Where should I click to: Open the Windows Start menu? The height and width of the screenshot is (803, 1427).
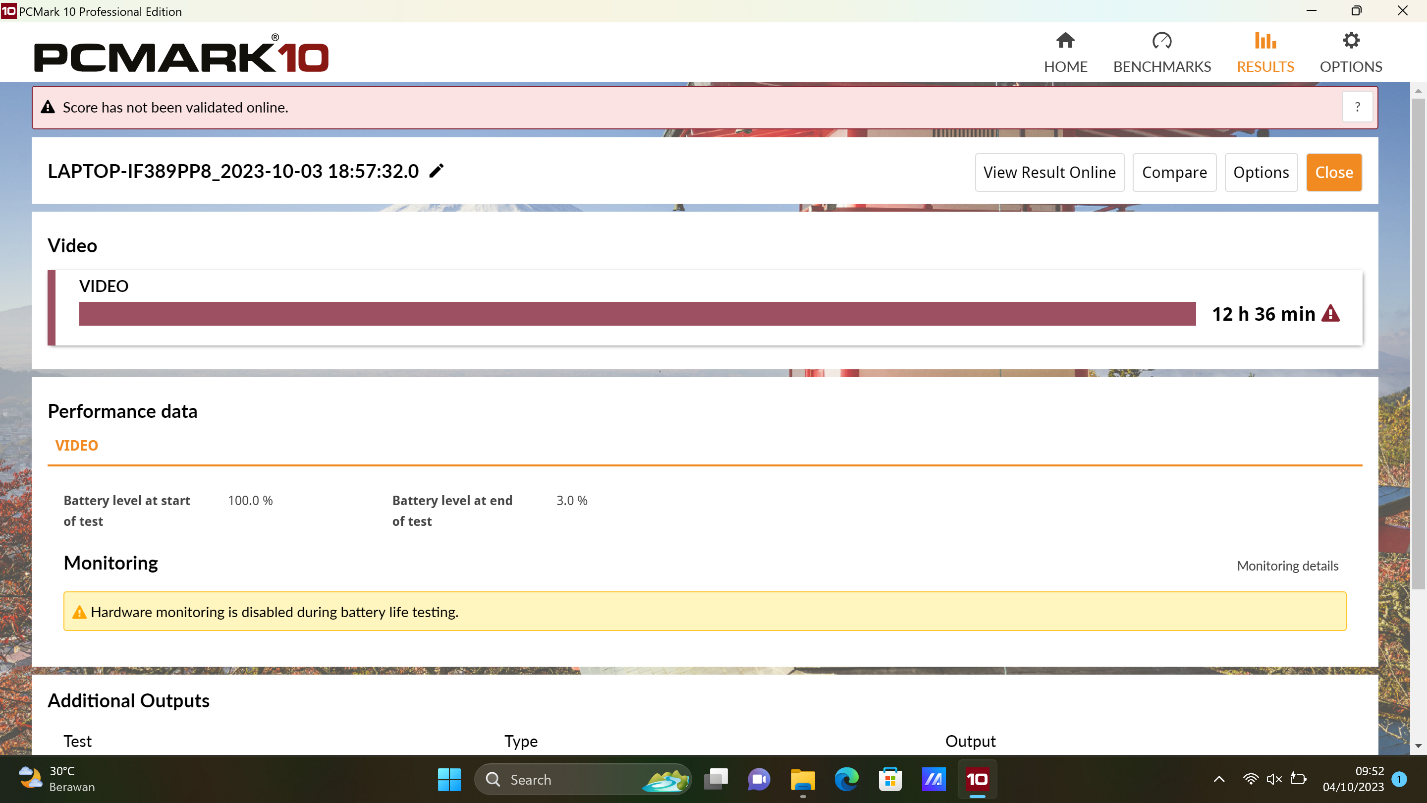(x=450, y=779)
